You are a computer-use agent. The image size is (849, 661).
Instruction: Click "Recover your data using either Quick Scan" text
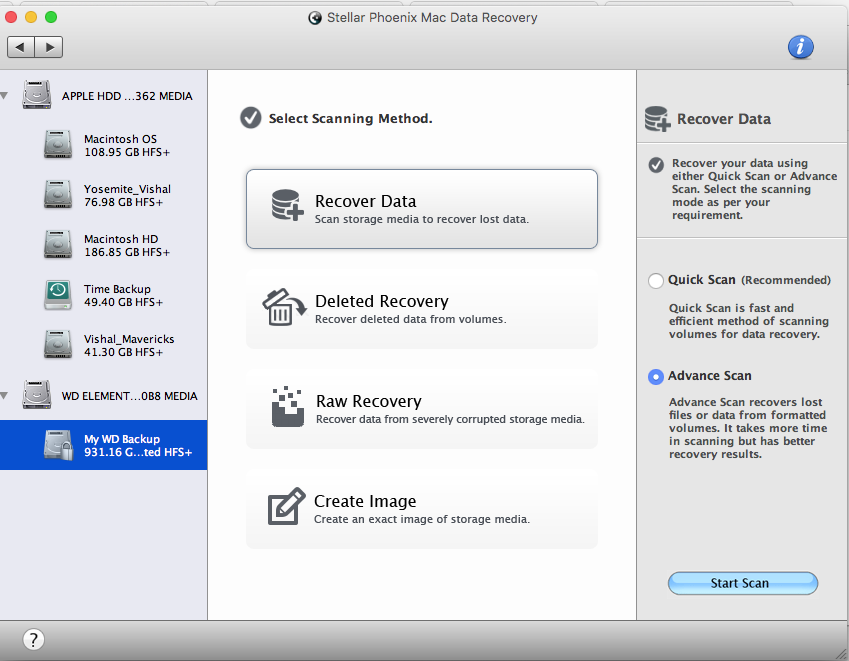point(754,189)
